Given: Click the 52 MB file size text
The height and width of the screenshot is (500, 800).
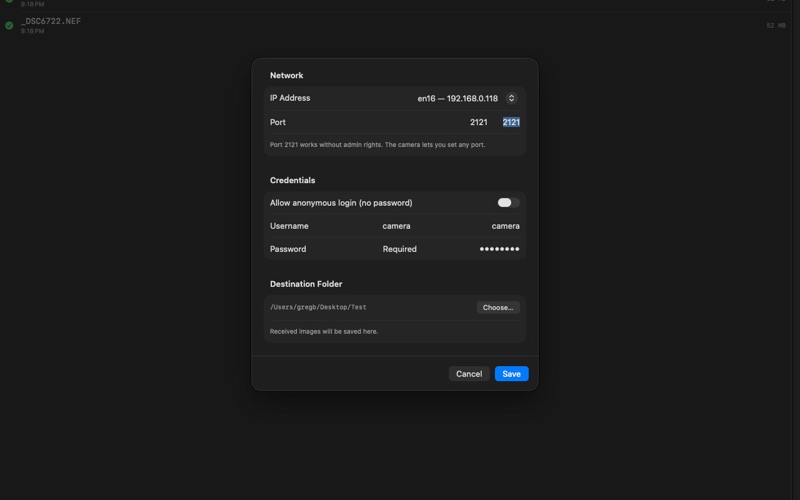Looking at the screenshot, I should [776, 25].
